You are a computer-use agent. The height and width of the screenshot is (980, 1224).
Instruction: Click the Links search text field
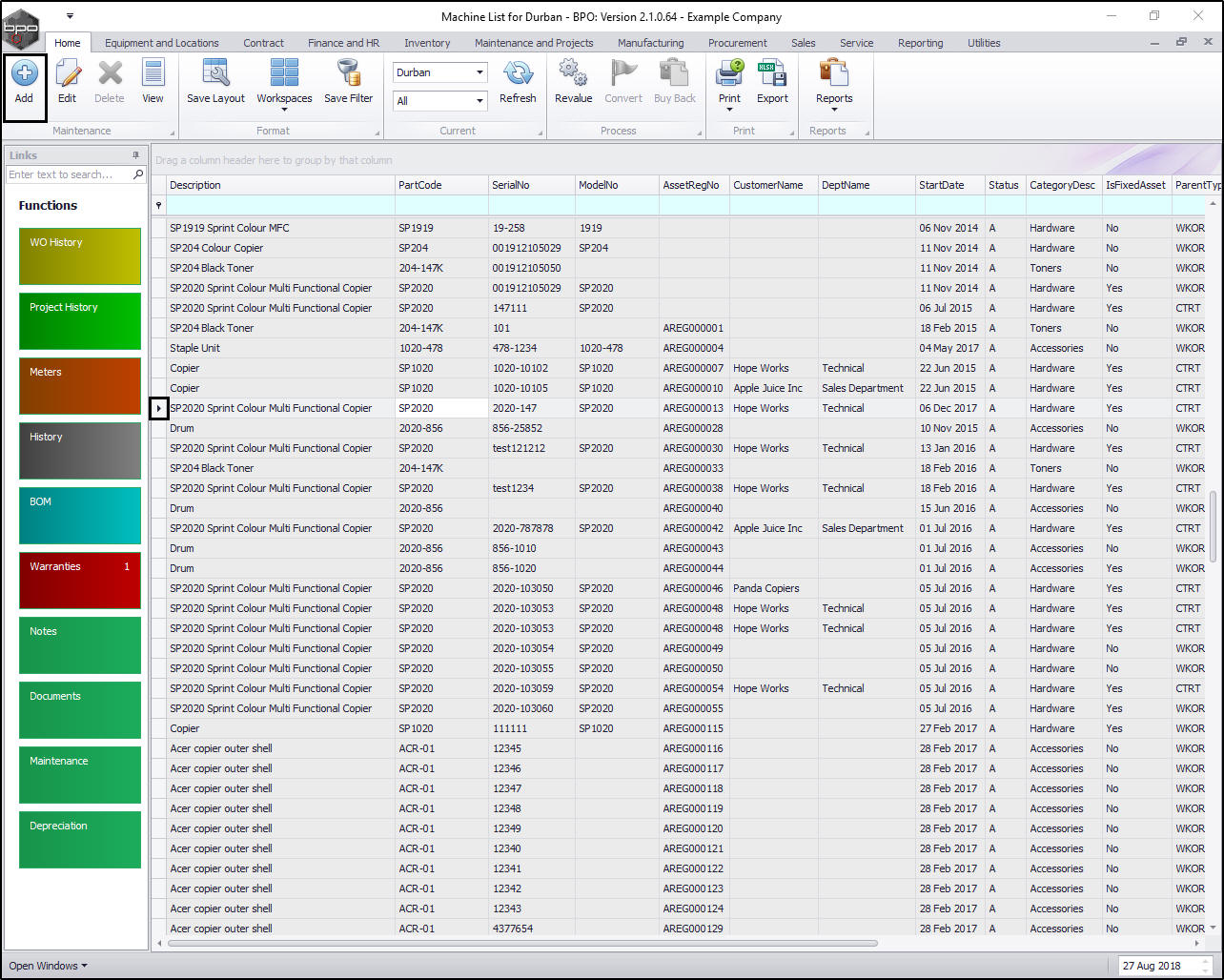pos(69,174)
